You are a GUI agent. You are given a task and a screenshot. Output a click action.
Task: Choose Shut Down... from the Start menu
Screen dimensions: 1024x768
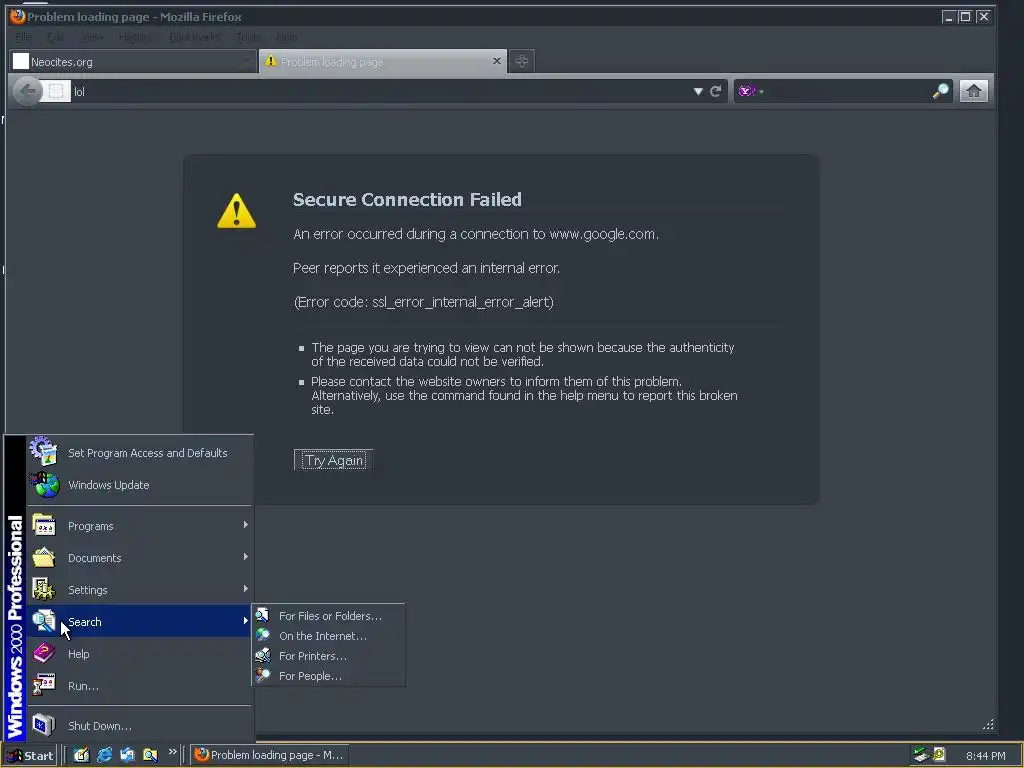coord(140,726)
